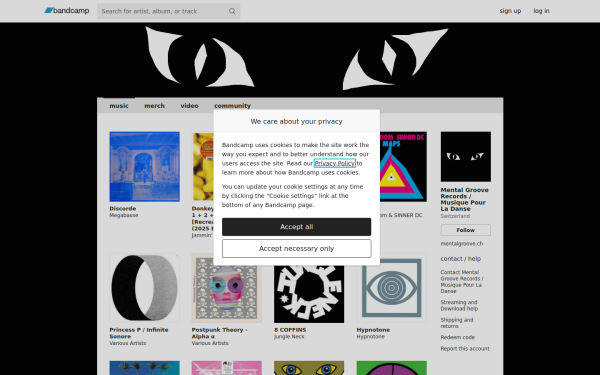Switch to the music tab
The width and height of the screenshot is (600, 375).
click(119, 106)
